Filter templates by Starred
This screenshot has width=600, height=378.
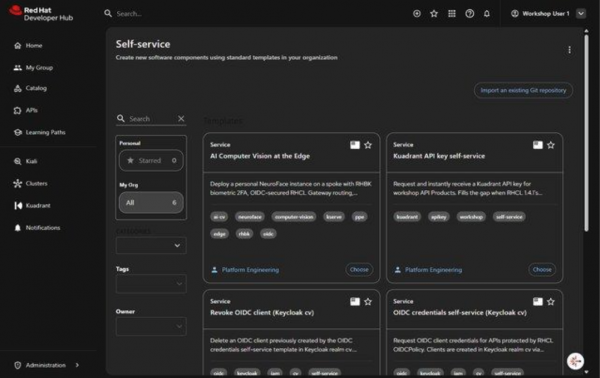click(x=151, y=161)
